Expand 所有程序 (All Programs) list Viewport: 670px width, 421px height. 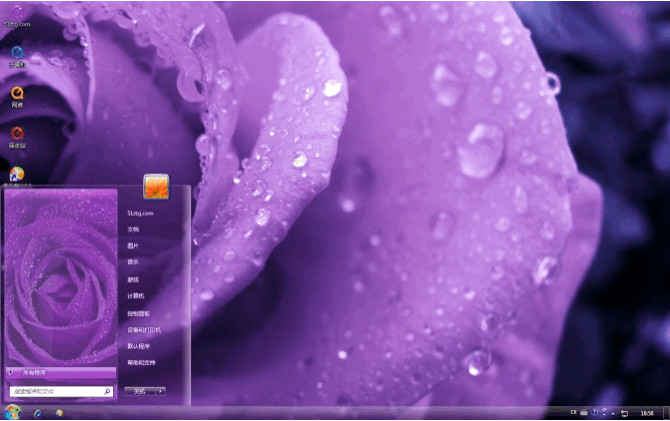[x=61, y=373]
